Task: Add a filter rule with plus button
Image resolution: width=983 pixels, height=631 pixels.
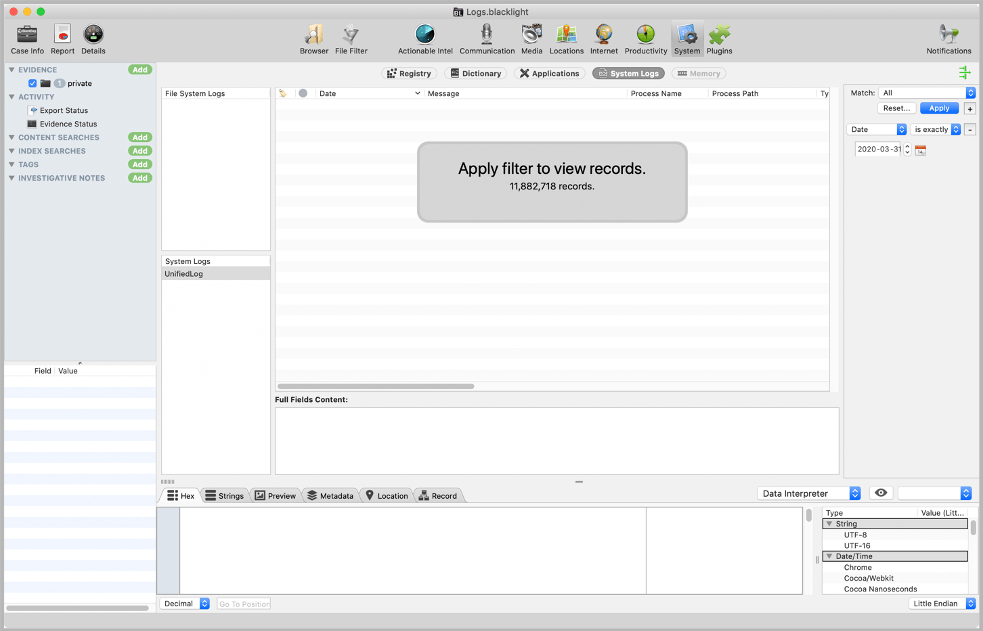Action: coord(970,108)
